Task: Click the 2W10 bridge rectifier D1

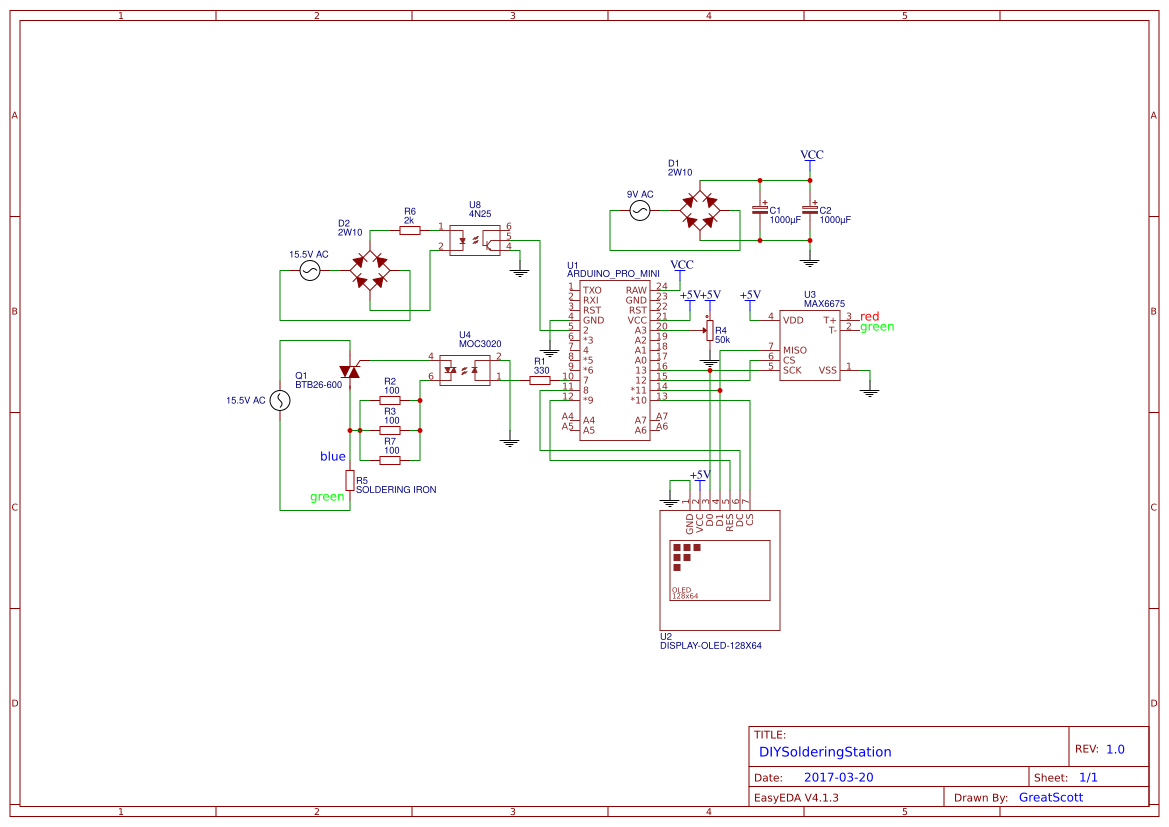Action: pyautogui.click(x=700, y=210)
